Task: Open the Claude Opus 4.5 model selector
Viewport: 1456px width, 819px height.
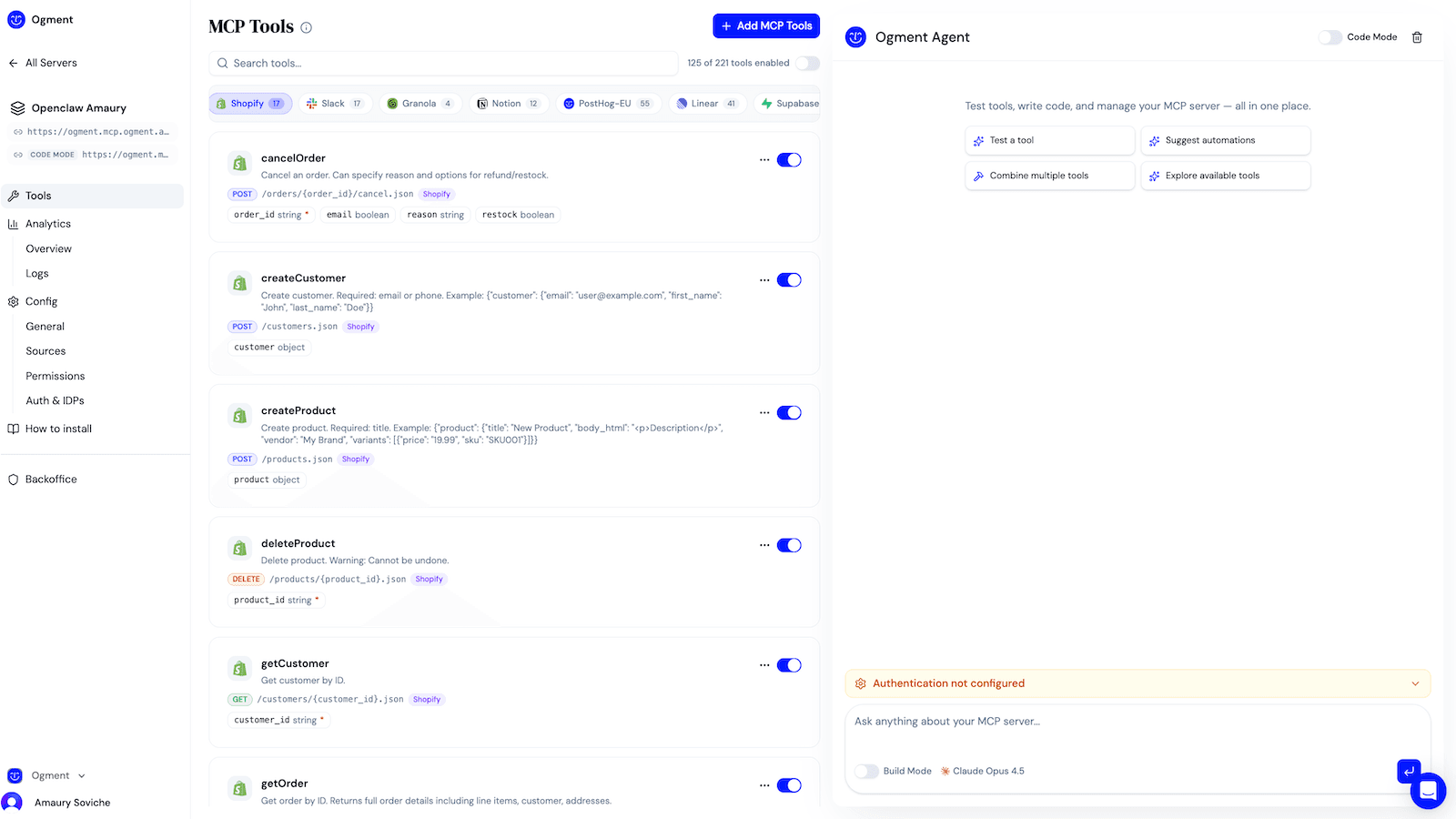Action: point(983,771)
